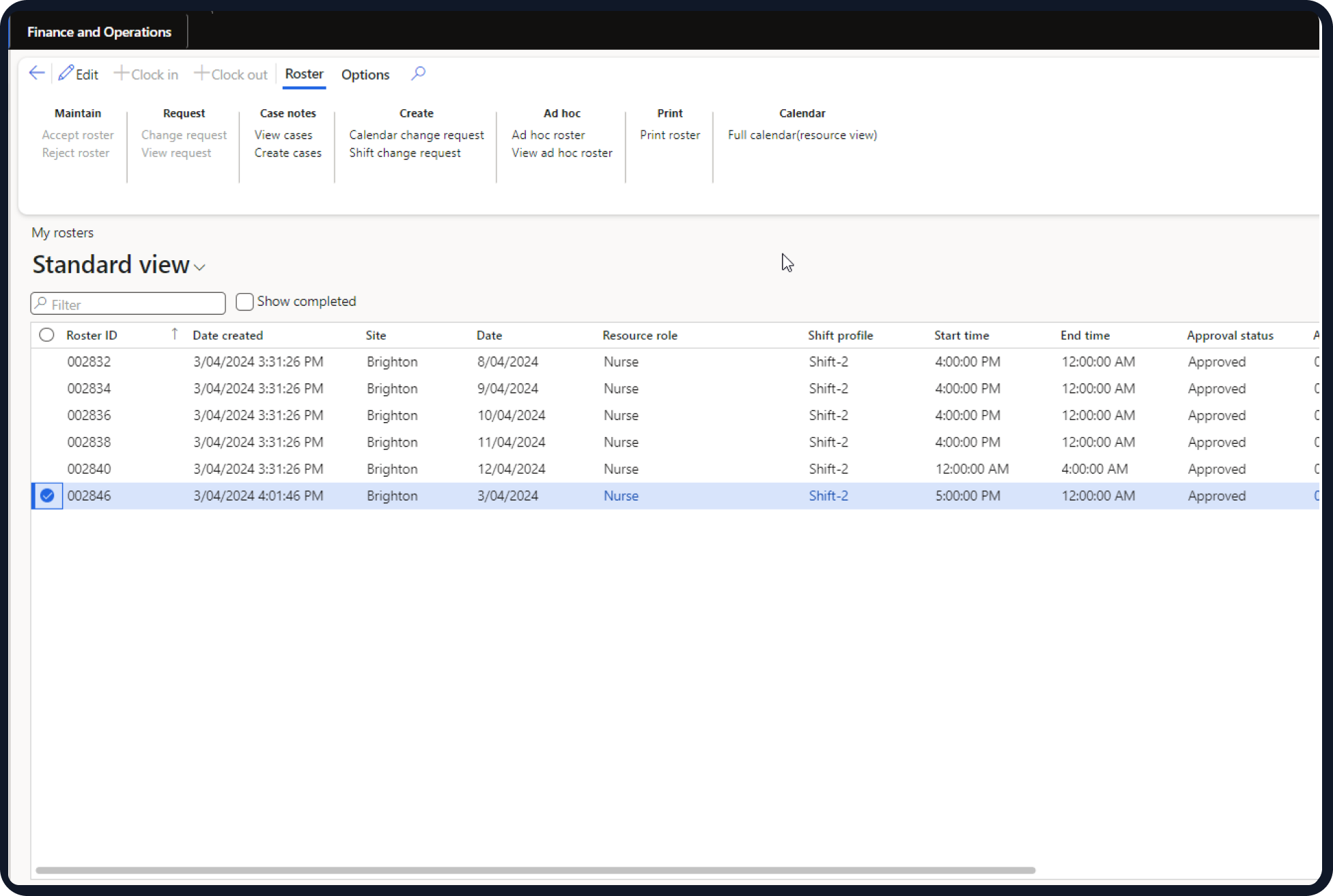Expand the Standard view dropdown

199,267
